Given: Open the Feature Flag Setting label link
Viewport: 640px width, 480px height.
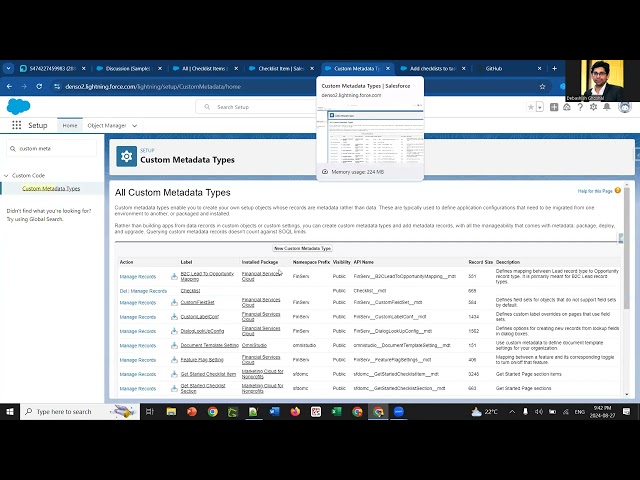Looking at the screenshot, I should [x=202, y=360].
